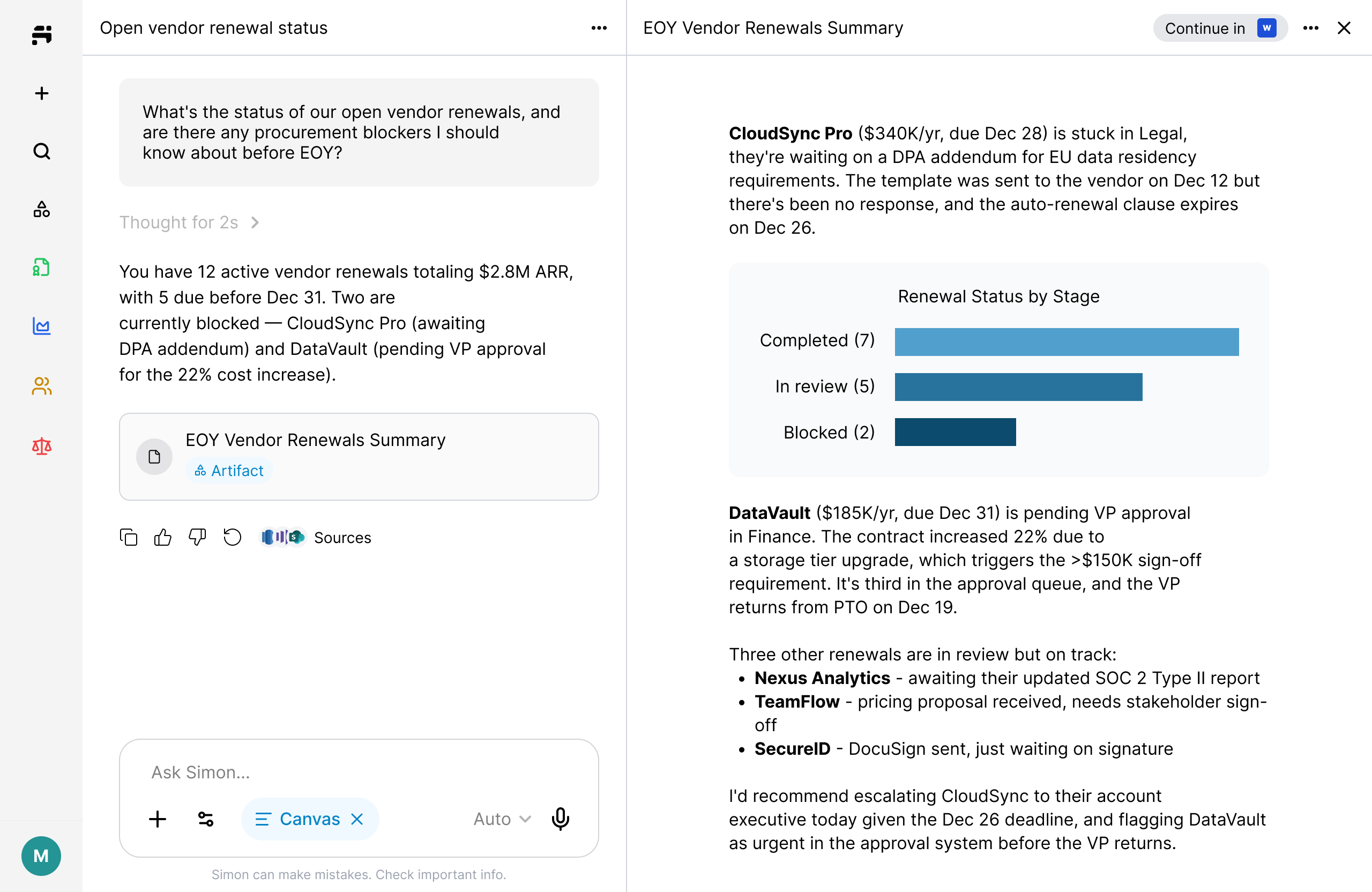
Task: Give the response a thumbs up
Action: tap(163, 537)
